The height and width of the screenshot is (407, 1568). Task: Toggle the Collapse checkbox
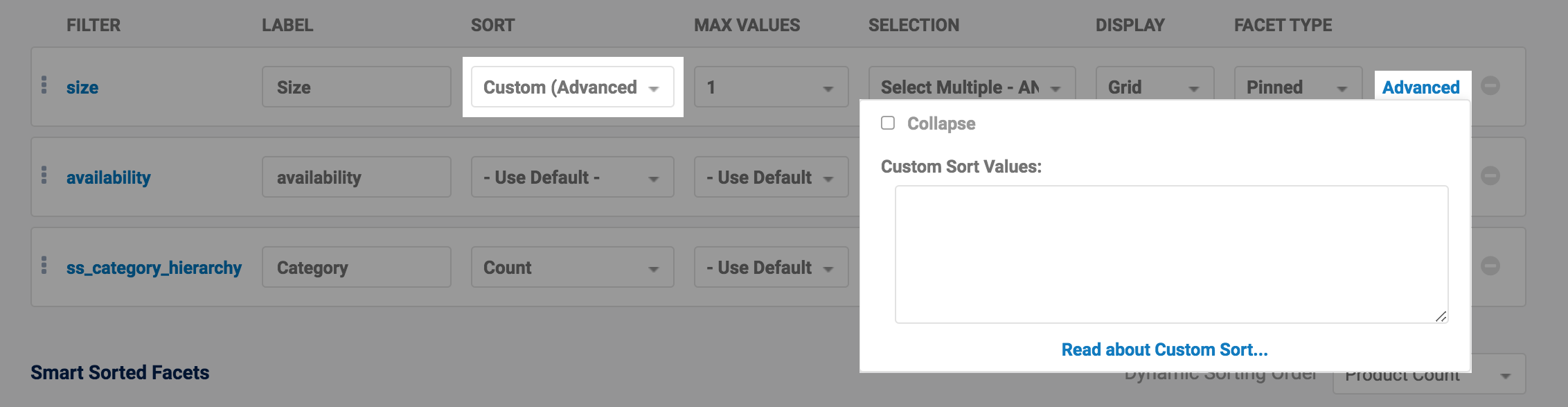coord(888,123)
